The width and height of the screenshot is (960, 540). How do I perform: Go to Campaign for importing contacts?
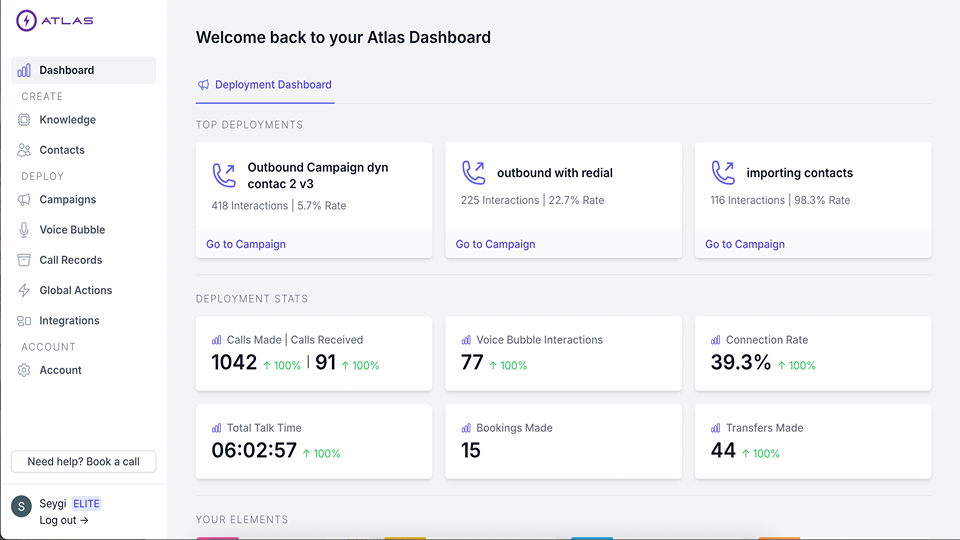(x=745, y=244)
